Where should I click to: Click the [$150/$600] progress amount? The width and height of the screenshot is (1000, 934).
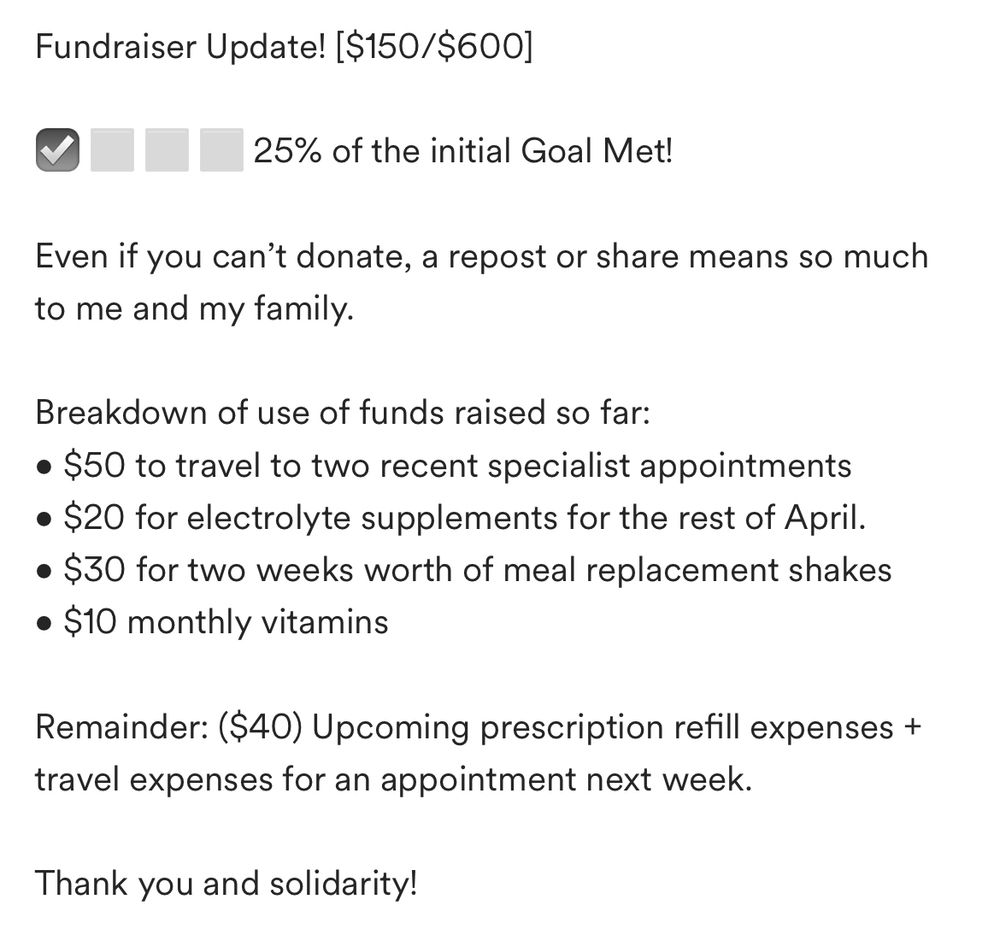click(x=433, y=47)
